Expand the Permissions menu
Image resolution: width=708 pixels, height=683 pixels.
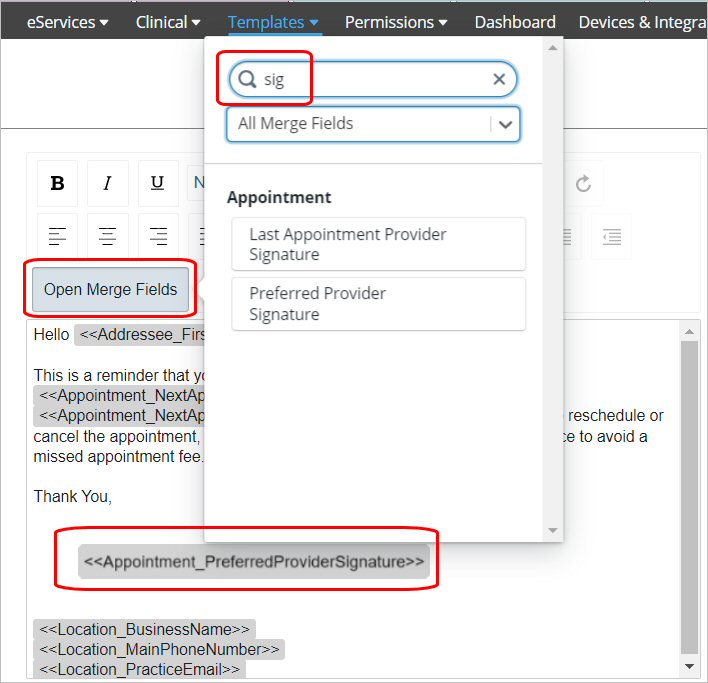[396, 22]
